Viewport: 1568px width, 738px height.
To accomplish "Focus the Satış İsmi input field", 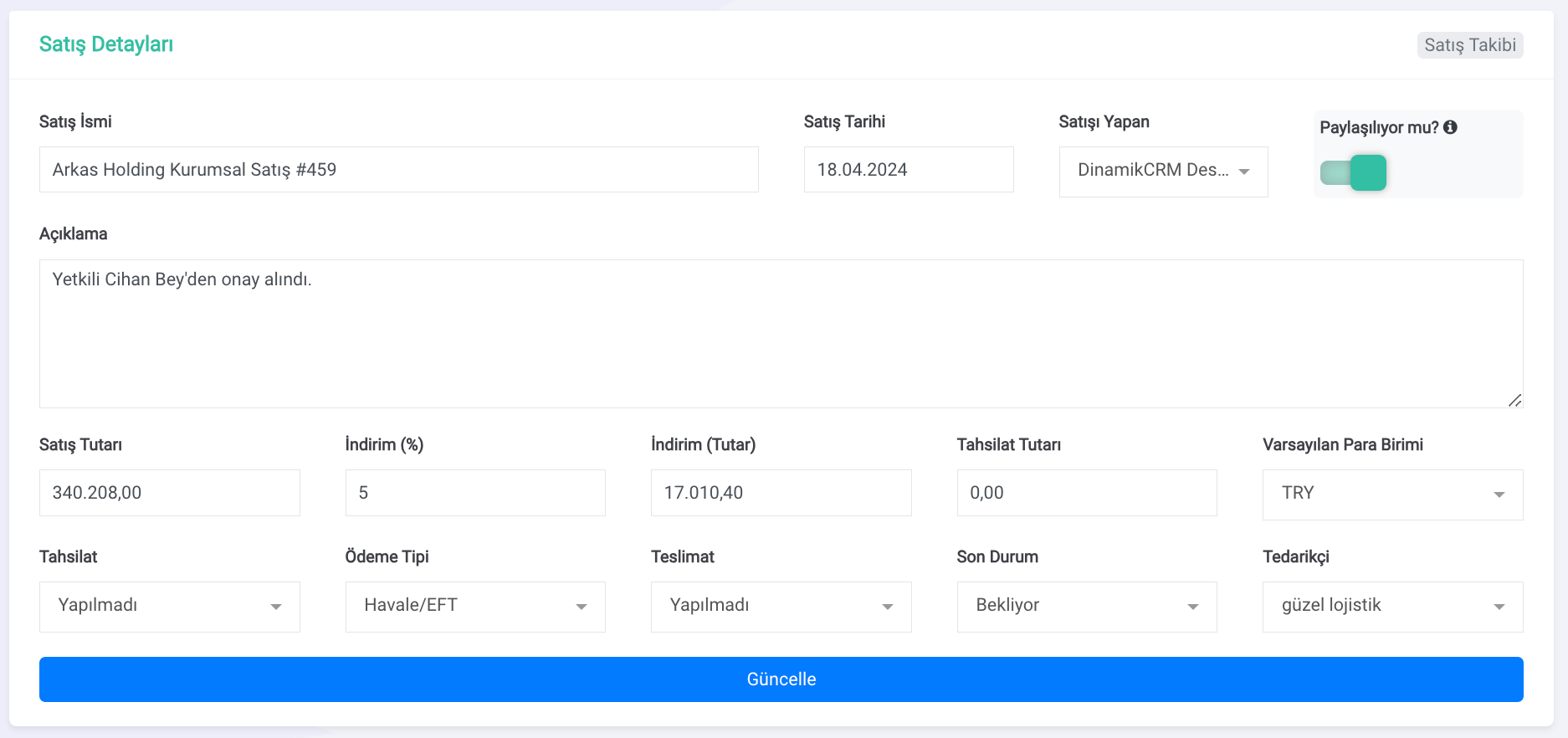I will 398,170.
